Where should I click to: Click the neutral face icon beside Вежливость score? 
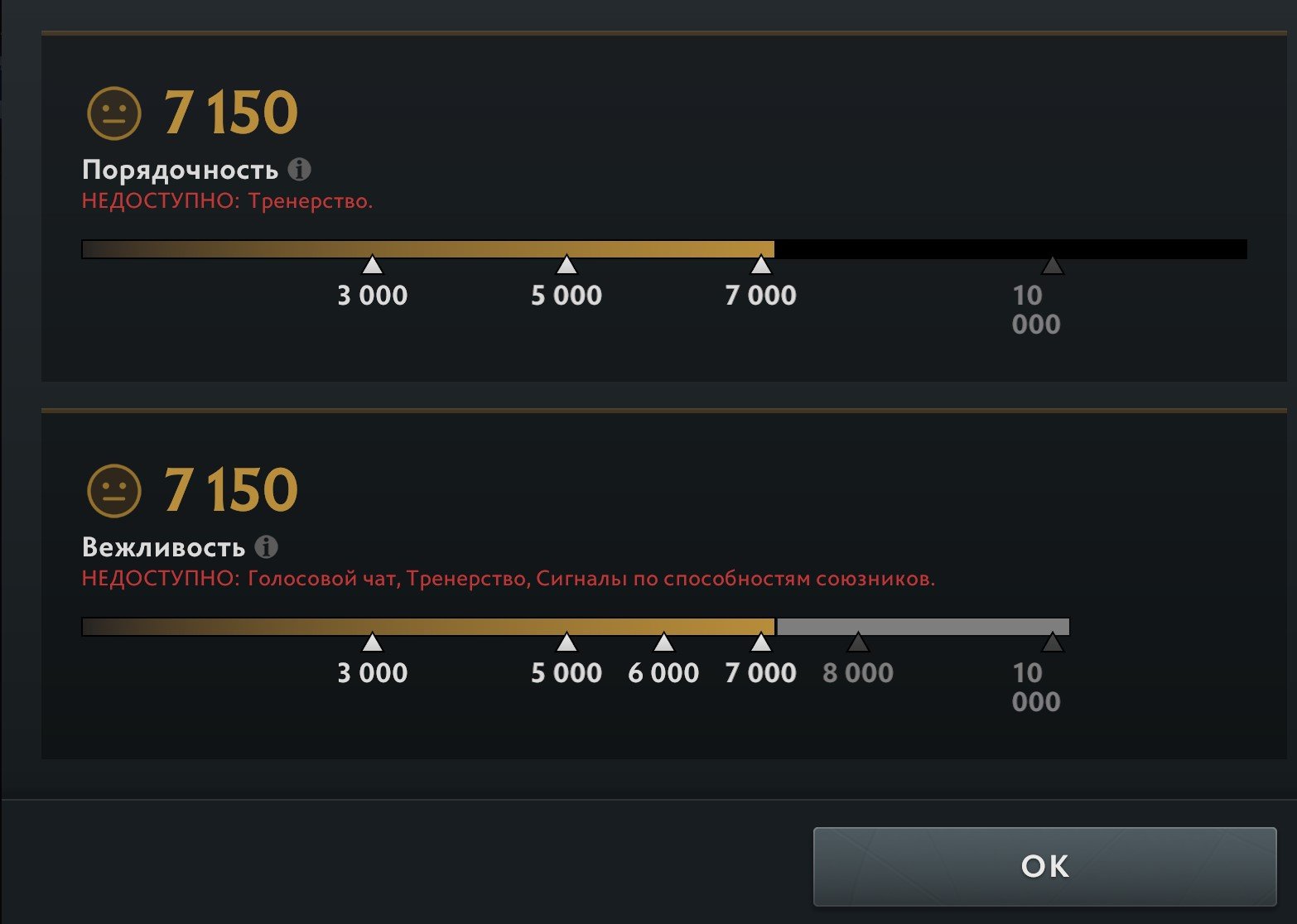tap(114, 491)
